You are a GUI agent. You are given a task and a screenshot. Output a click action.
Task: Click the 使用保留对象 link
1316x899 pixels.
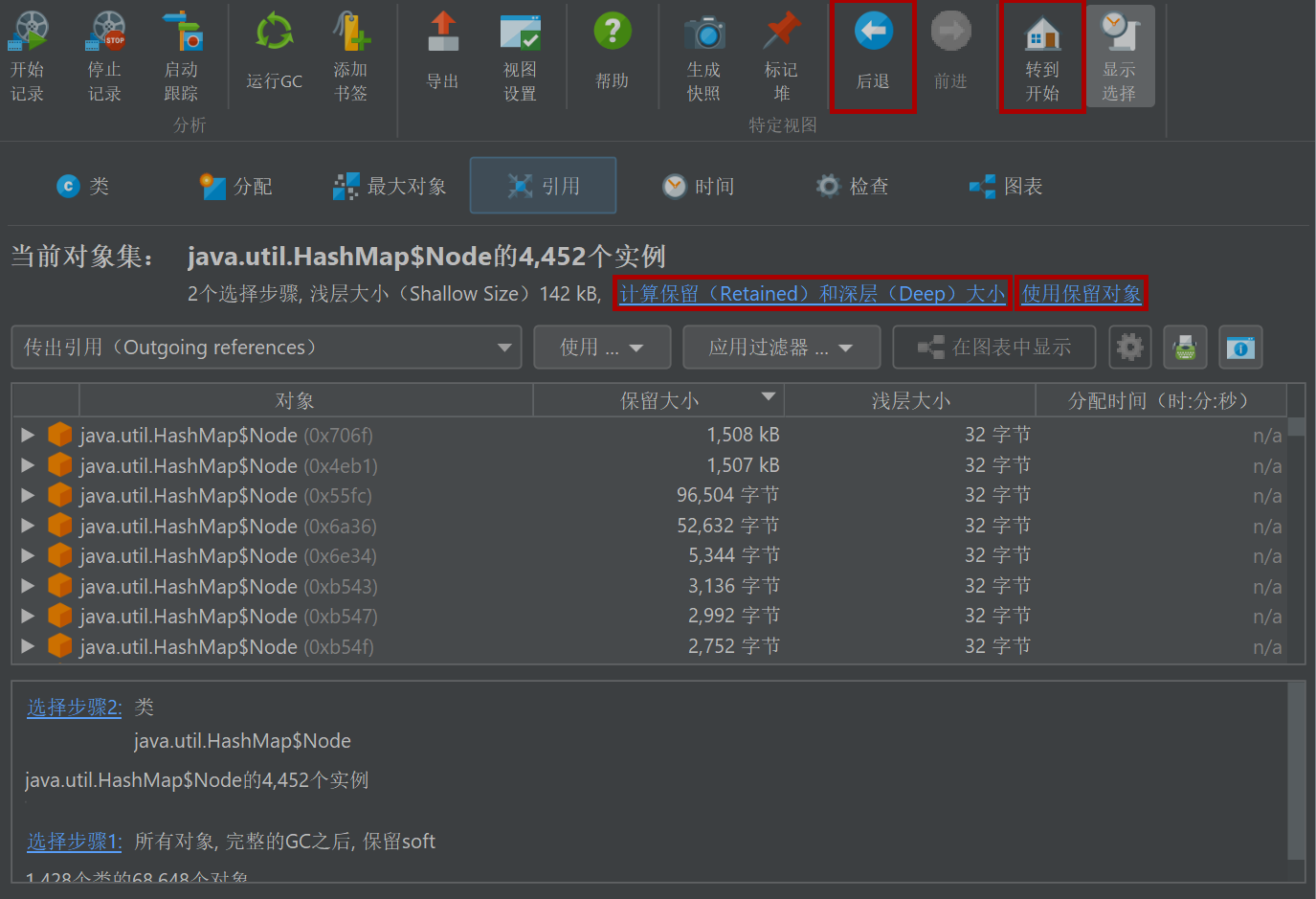click(x=1082, y=294)
